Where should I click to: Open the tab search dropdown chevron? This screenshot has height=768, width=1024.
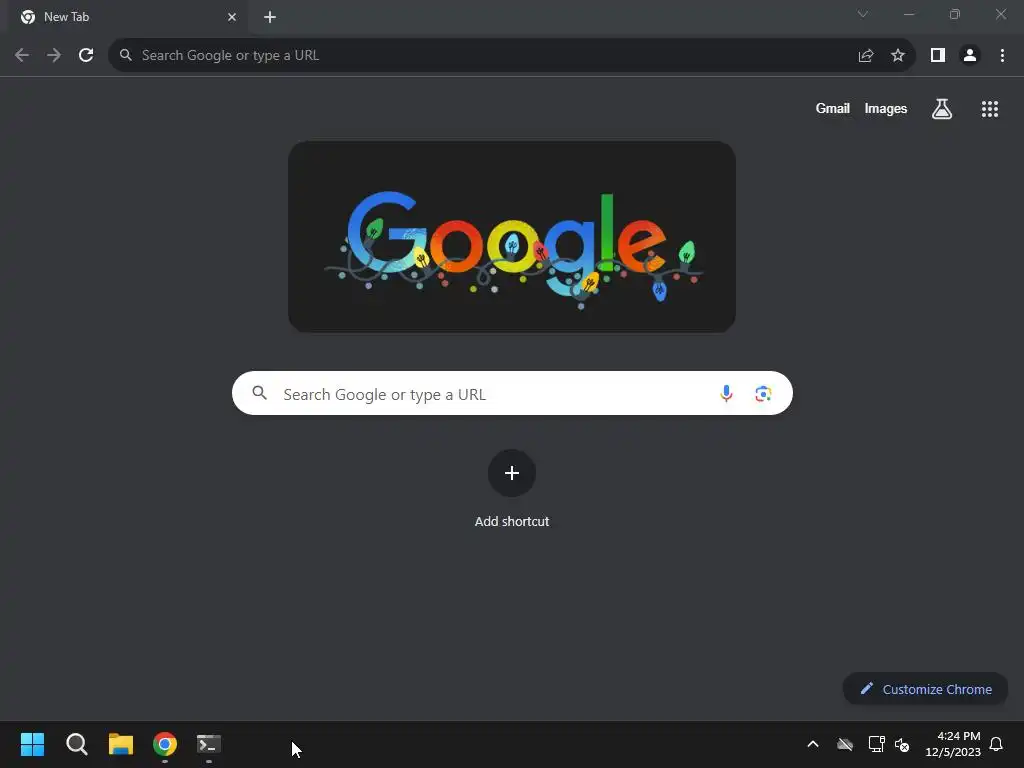point(863,14)
